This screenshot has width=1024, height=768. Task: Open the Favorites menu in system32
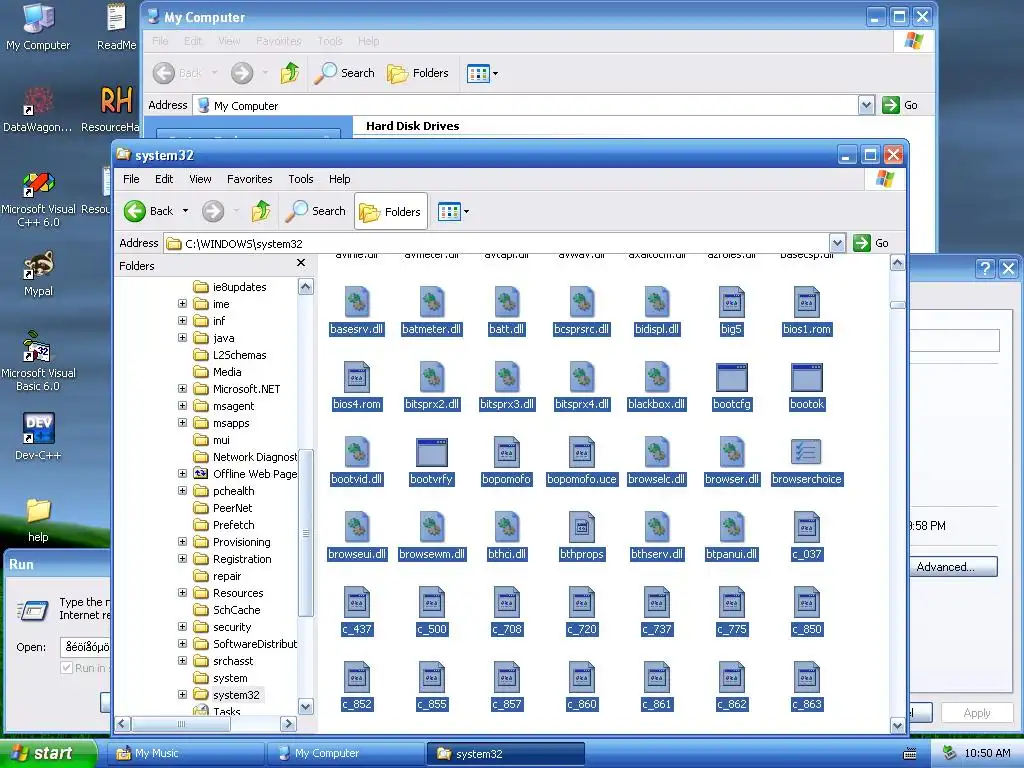tap(249, 179)
